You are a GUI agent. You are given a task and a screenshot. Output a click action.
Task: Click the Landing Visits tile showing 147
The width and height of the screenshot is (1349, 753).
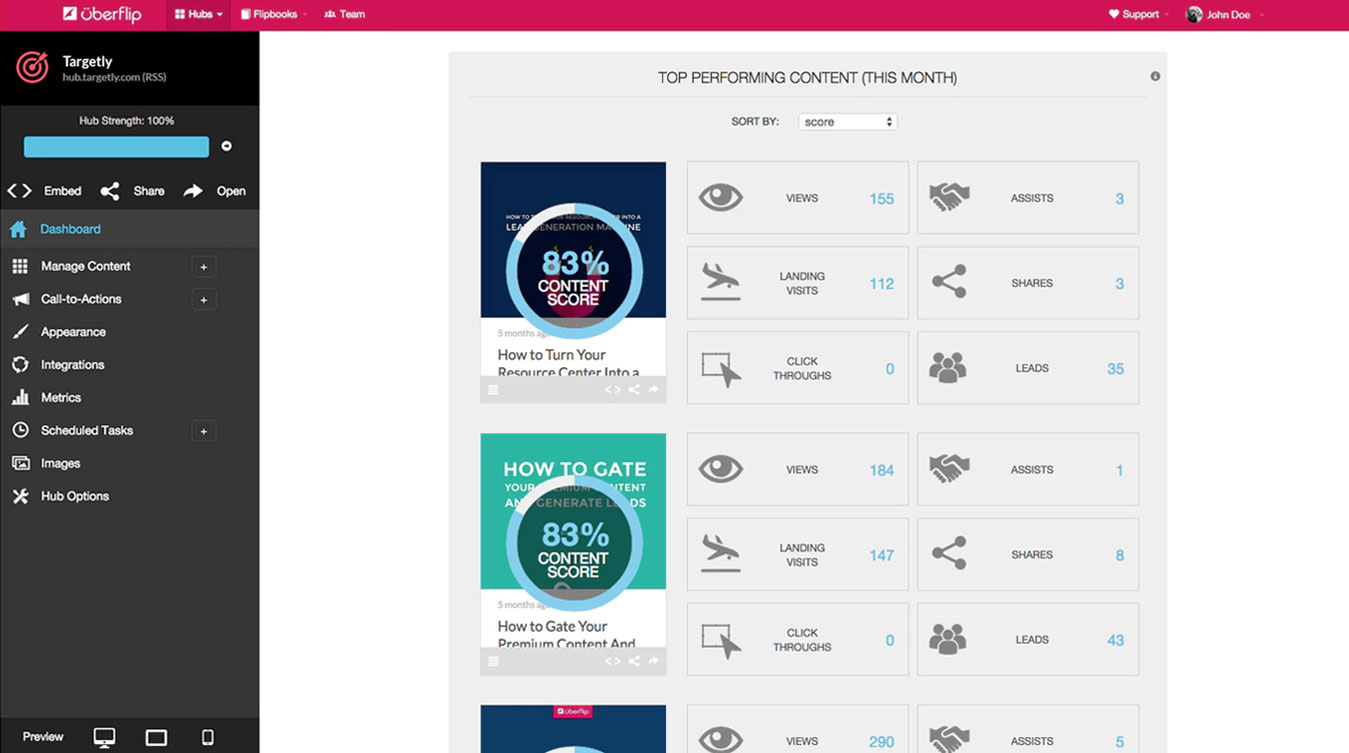click(x=798, y=554)
